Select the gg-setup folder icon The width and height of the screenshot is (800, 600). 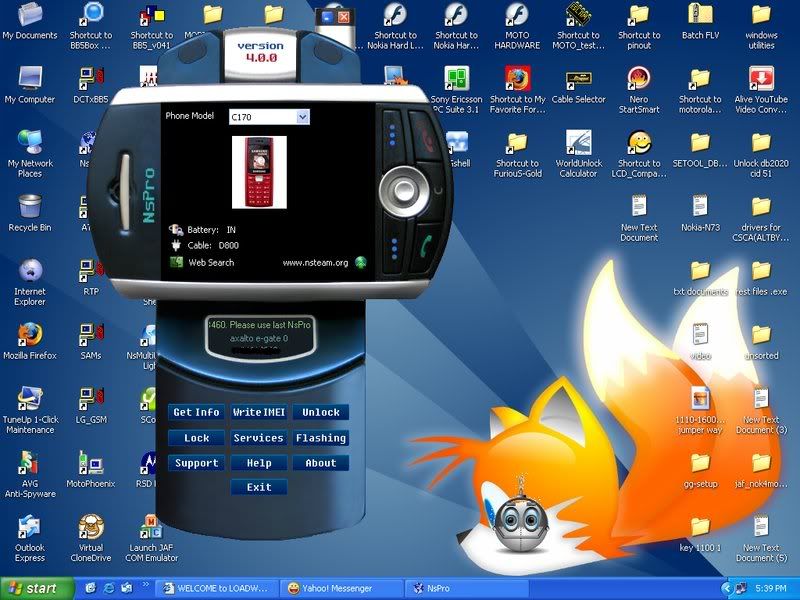[700, 469]
